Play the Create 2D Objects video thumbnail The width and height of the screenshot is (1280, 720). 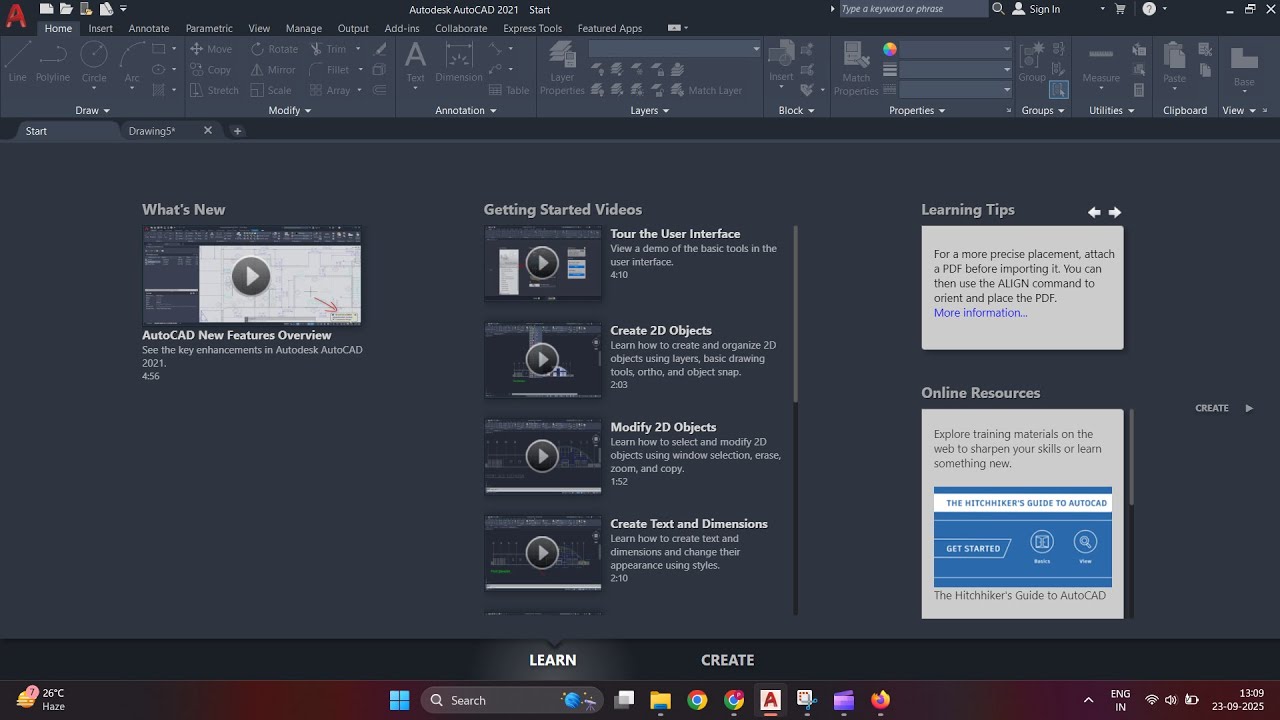(543, 359)
